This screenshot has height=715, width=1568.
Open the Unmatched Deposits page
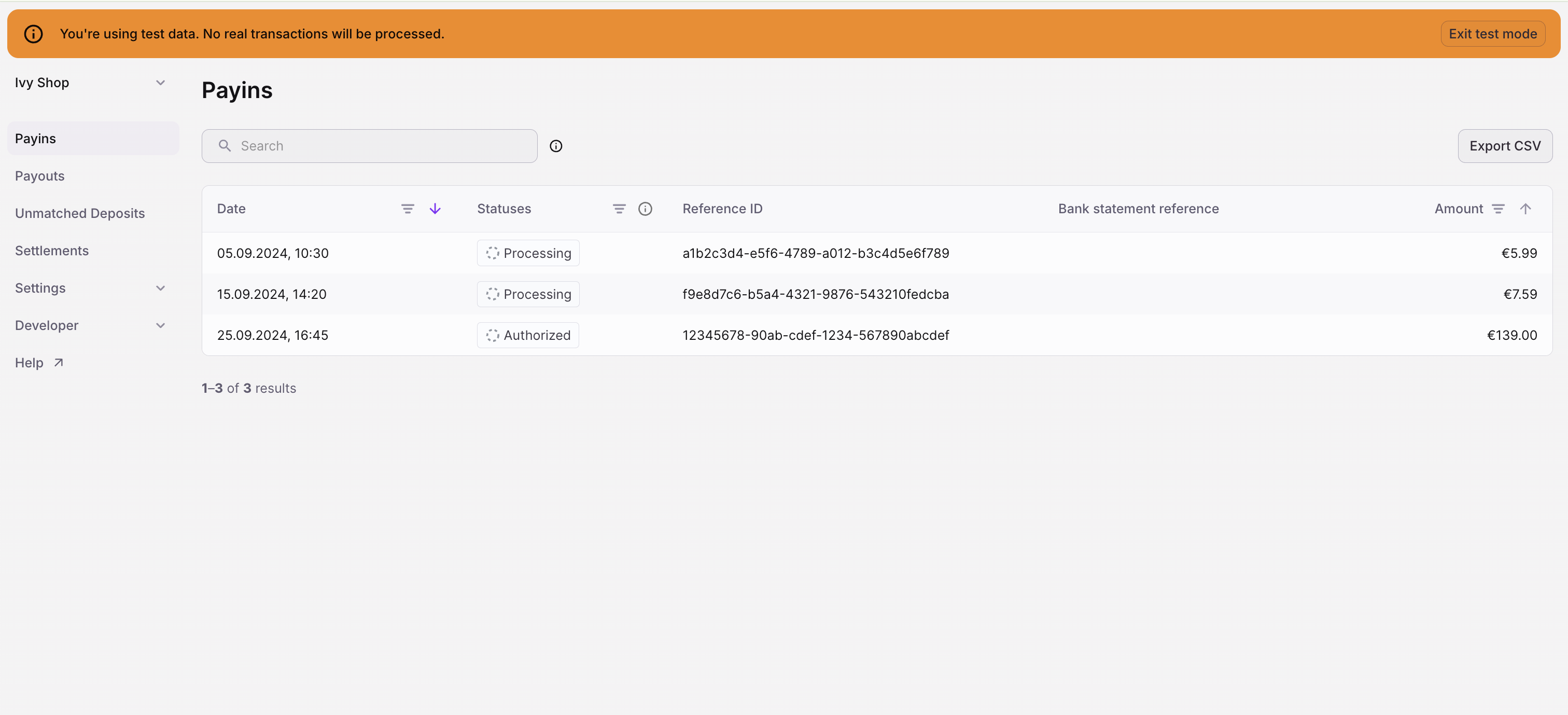(80, 213)
